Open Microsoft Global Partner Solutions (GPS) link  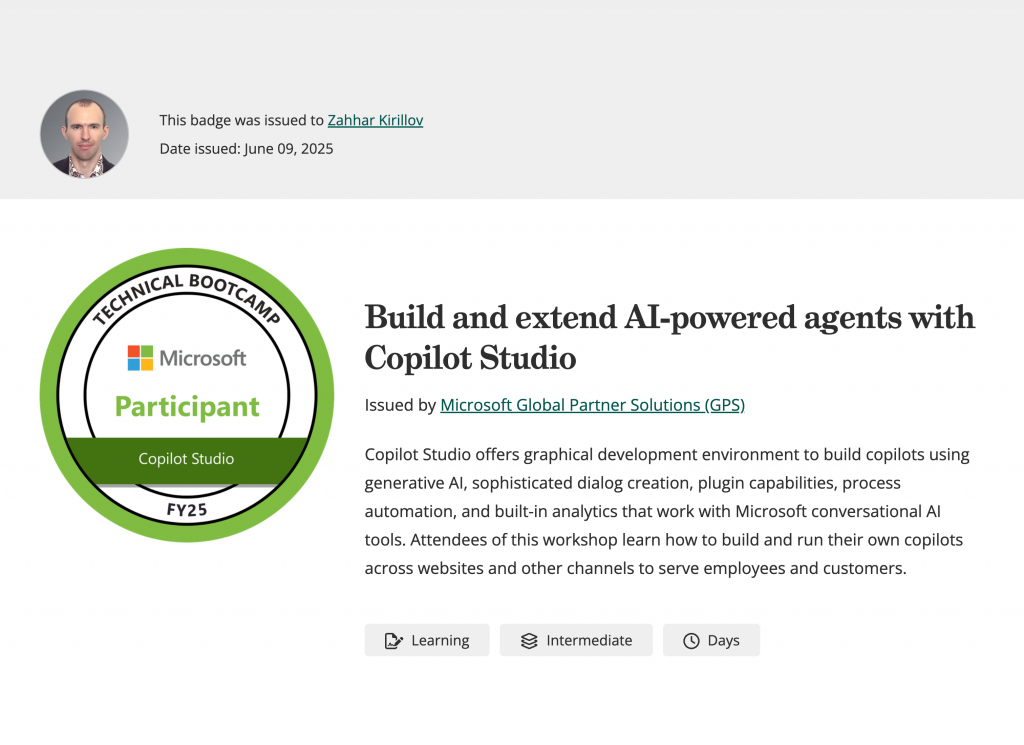(592, 405)
